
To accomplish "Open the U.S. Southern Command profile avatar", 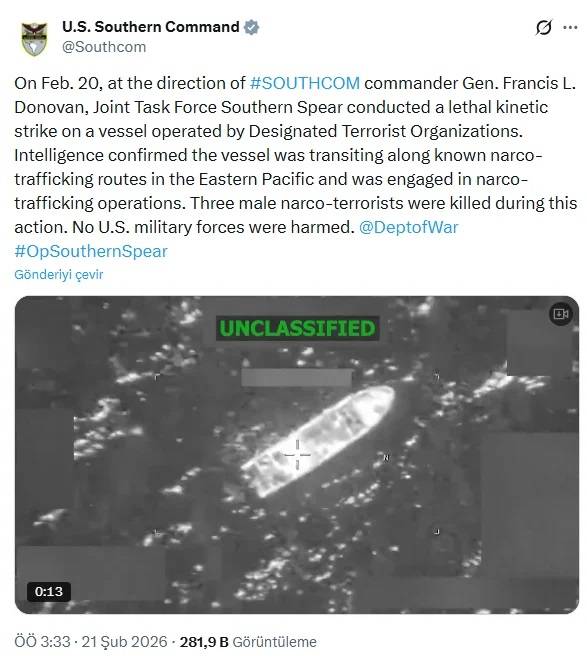I will [x=35, y=39].
